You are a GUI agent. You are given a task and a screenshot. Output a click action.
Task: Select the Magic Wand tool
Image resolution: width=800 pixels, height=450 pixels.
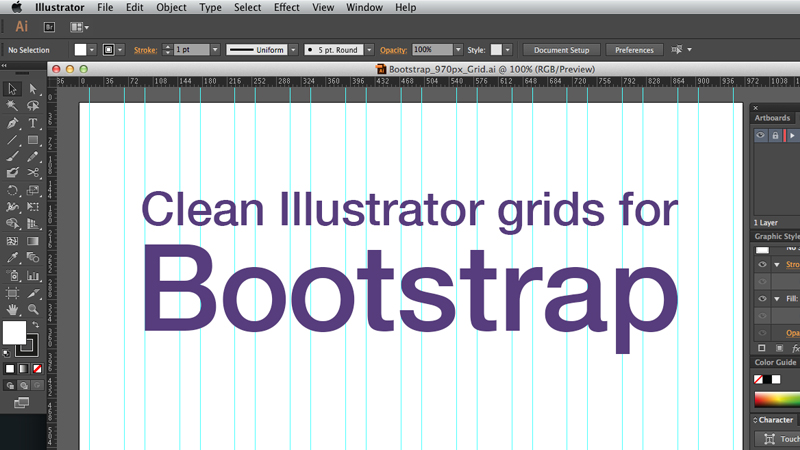click(12, 106)
